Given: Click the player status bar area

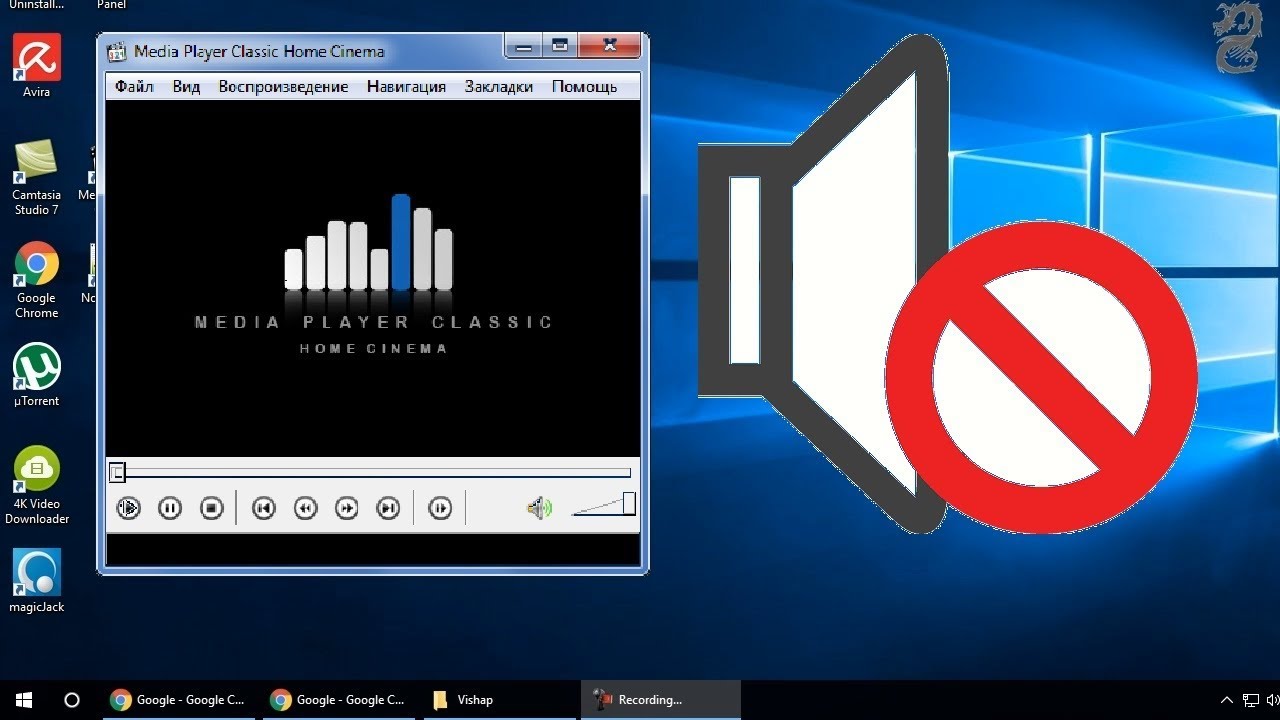Looking at the screenshot, I should tap(373, 549).
